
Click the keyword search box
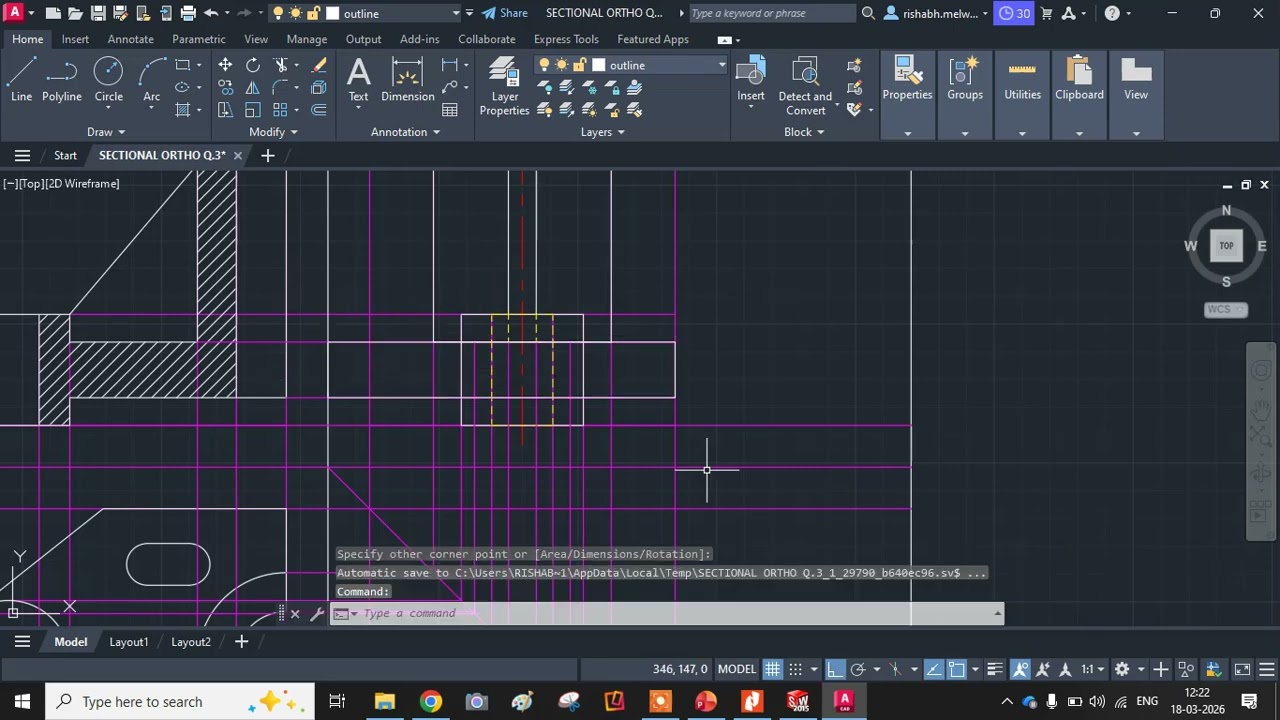772,13
